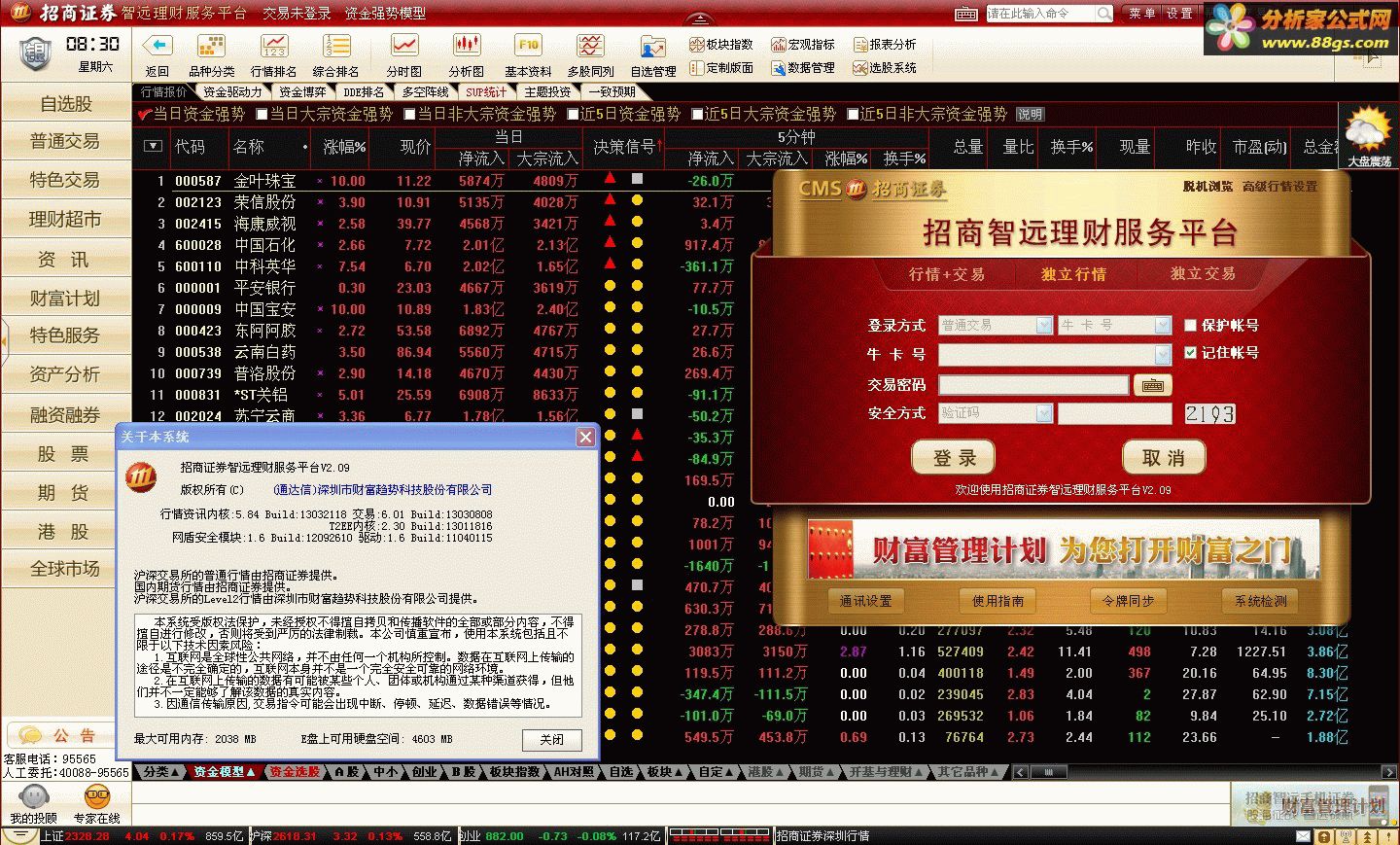Enable 近5日非大宗资金强势 checkbox
This screenshot has width=1400, height=845.
tap(853, 114)
